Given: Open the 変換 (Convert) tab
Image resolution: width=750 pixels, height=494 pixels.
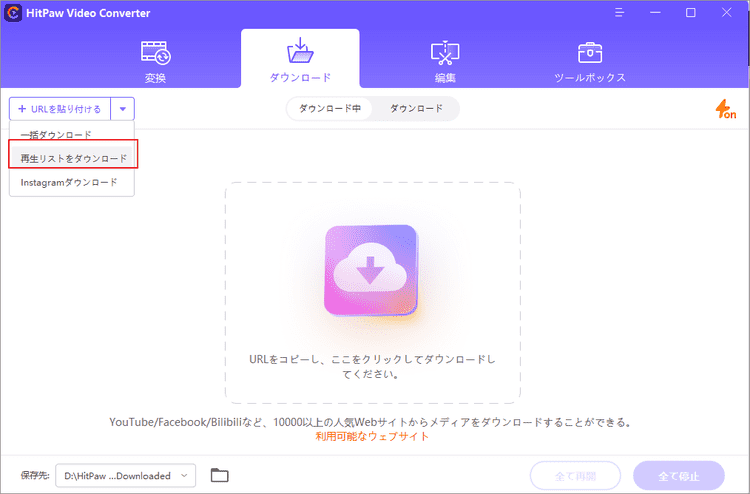Looking at the screenshot, I should (x=155, y=62).
